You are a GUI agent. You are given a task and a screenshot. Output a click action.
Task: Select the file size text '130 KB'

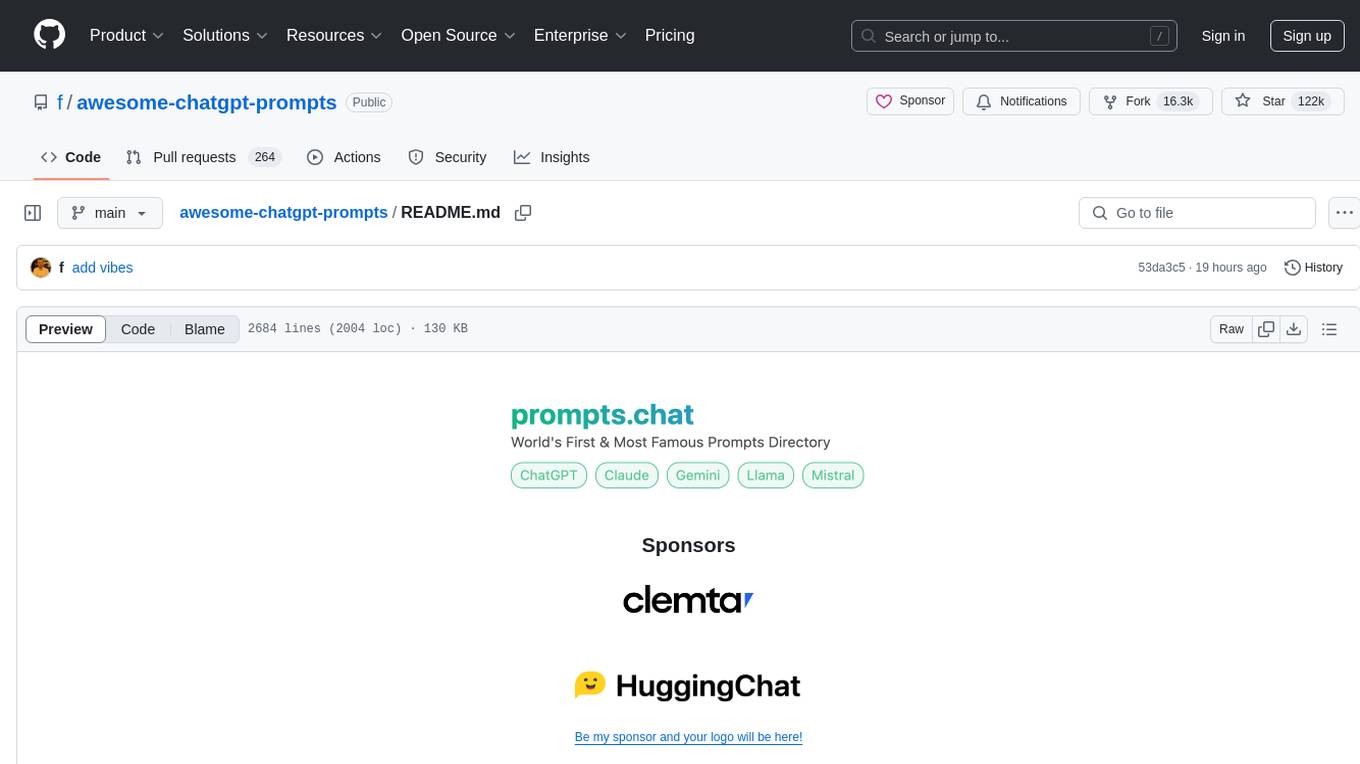445,329
